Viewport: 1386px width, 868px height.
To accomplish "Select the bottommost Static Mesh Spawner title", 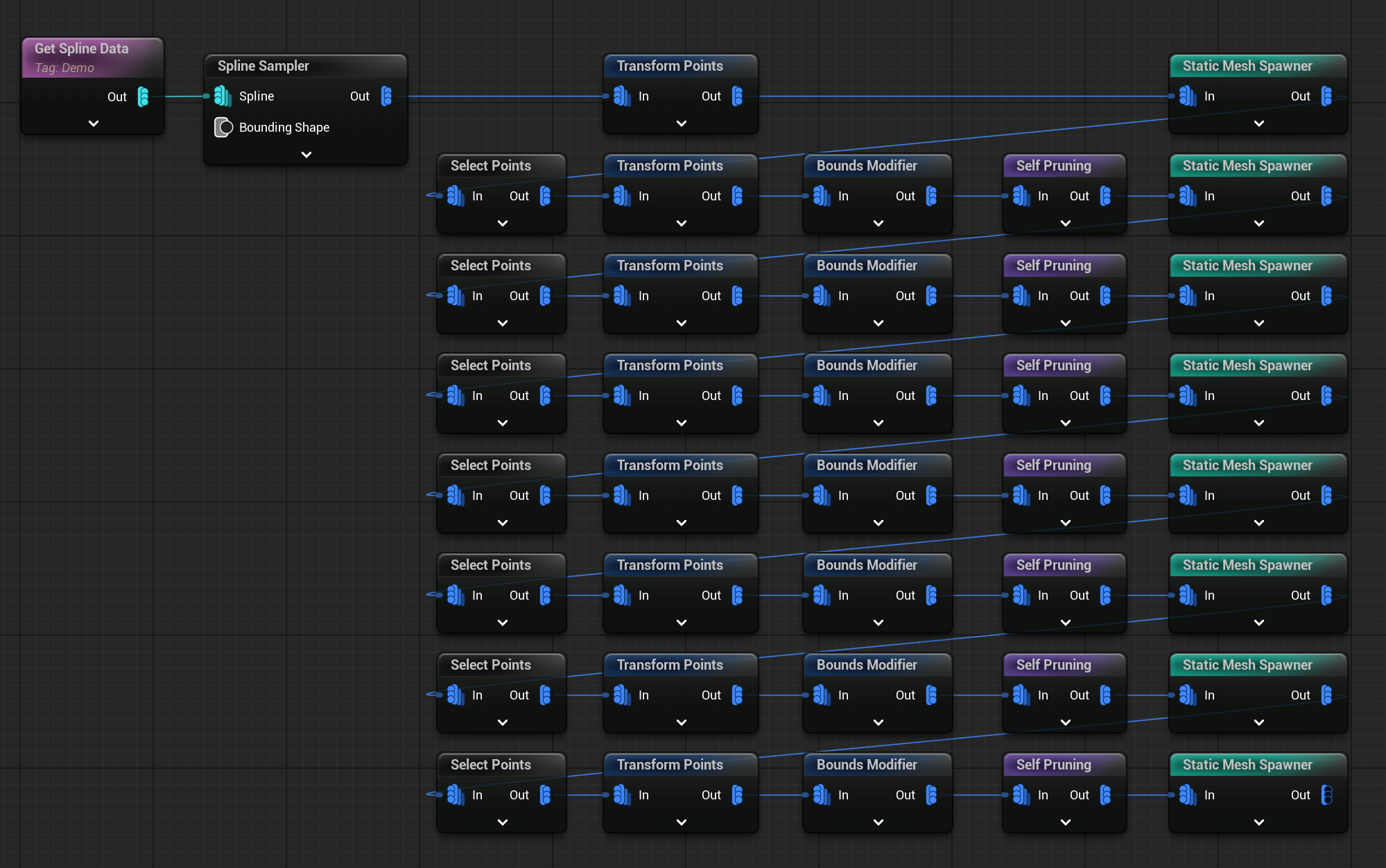I will (1247, 765).
